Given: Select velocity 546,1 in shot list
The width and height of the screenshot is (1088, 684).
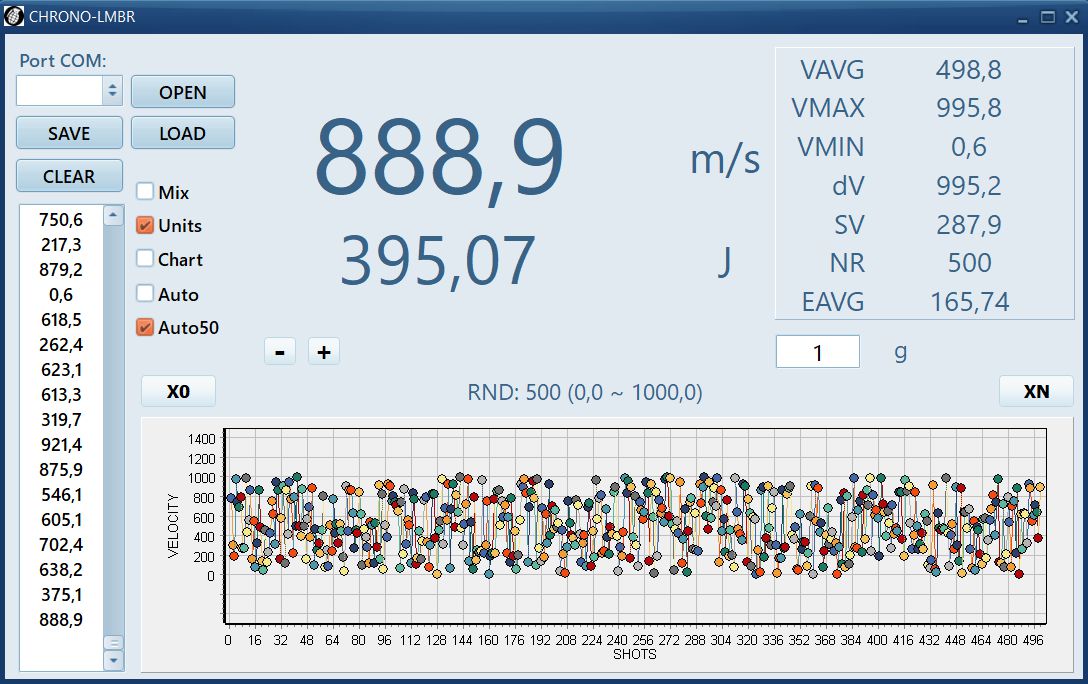Looking at the screenshot, I should [61, 495].
